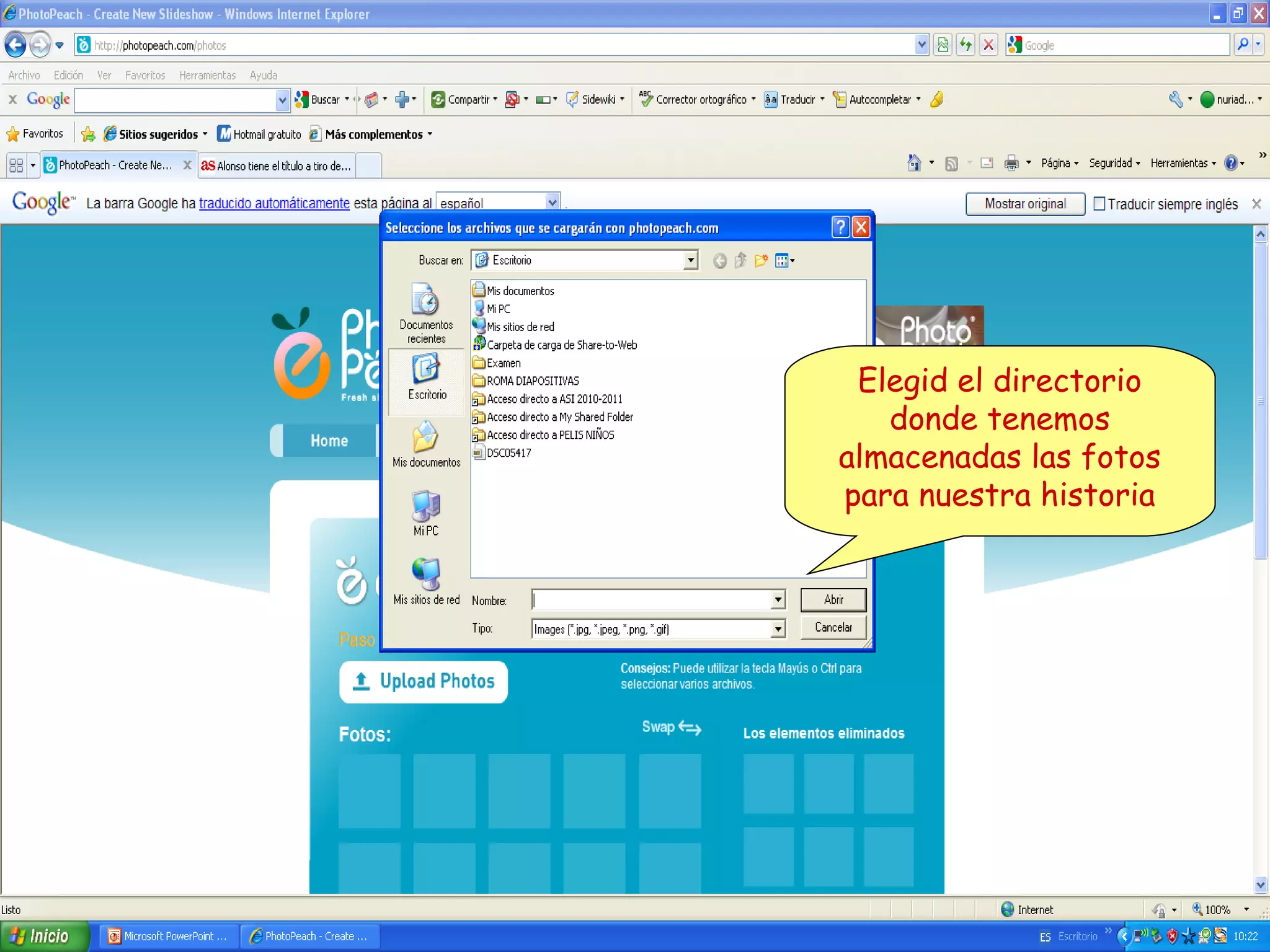The height and width of the screenshot is (952, 1270).
Task: Check Traducir siempre inglés checkbox
Action: pyautogui.click(x=1099, y=204)
